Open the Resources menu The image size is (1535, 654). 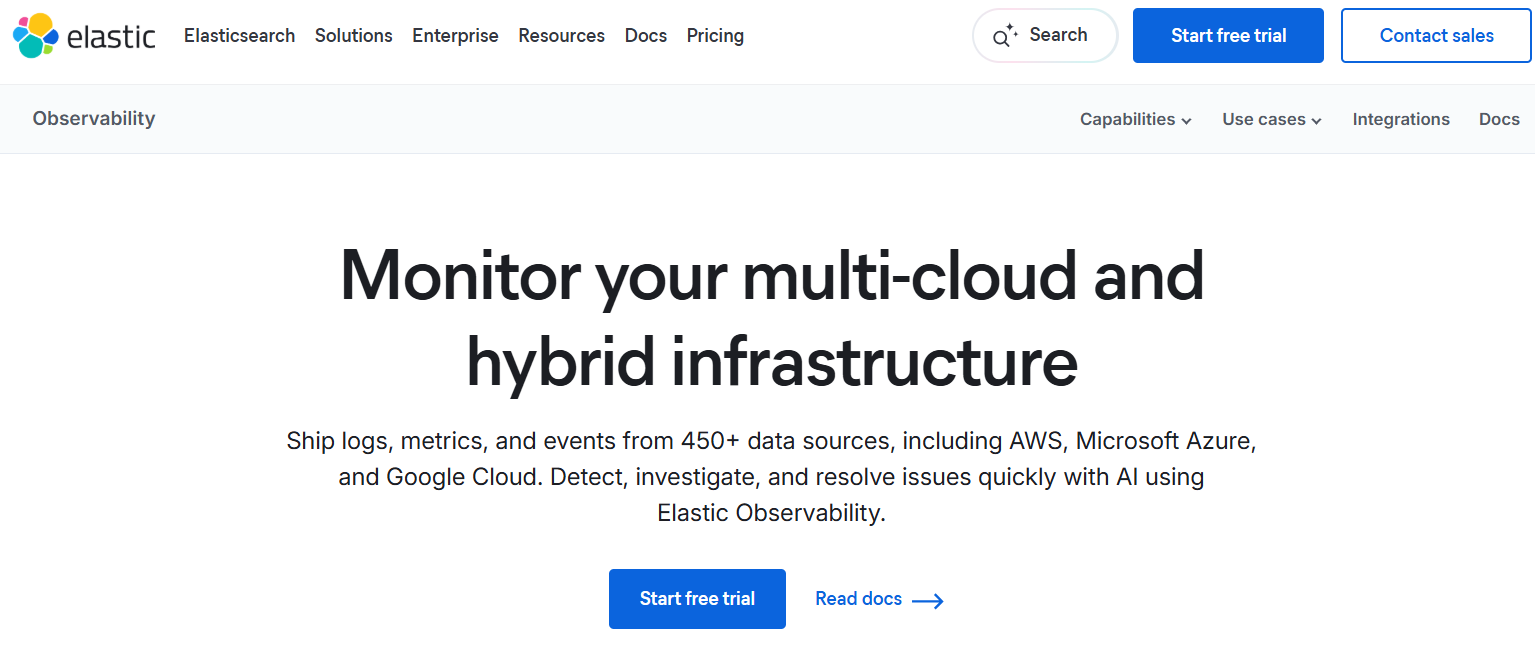(561, 35)
